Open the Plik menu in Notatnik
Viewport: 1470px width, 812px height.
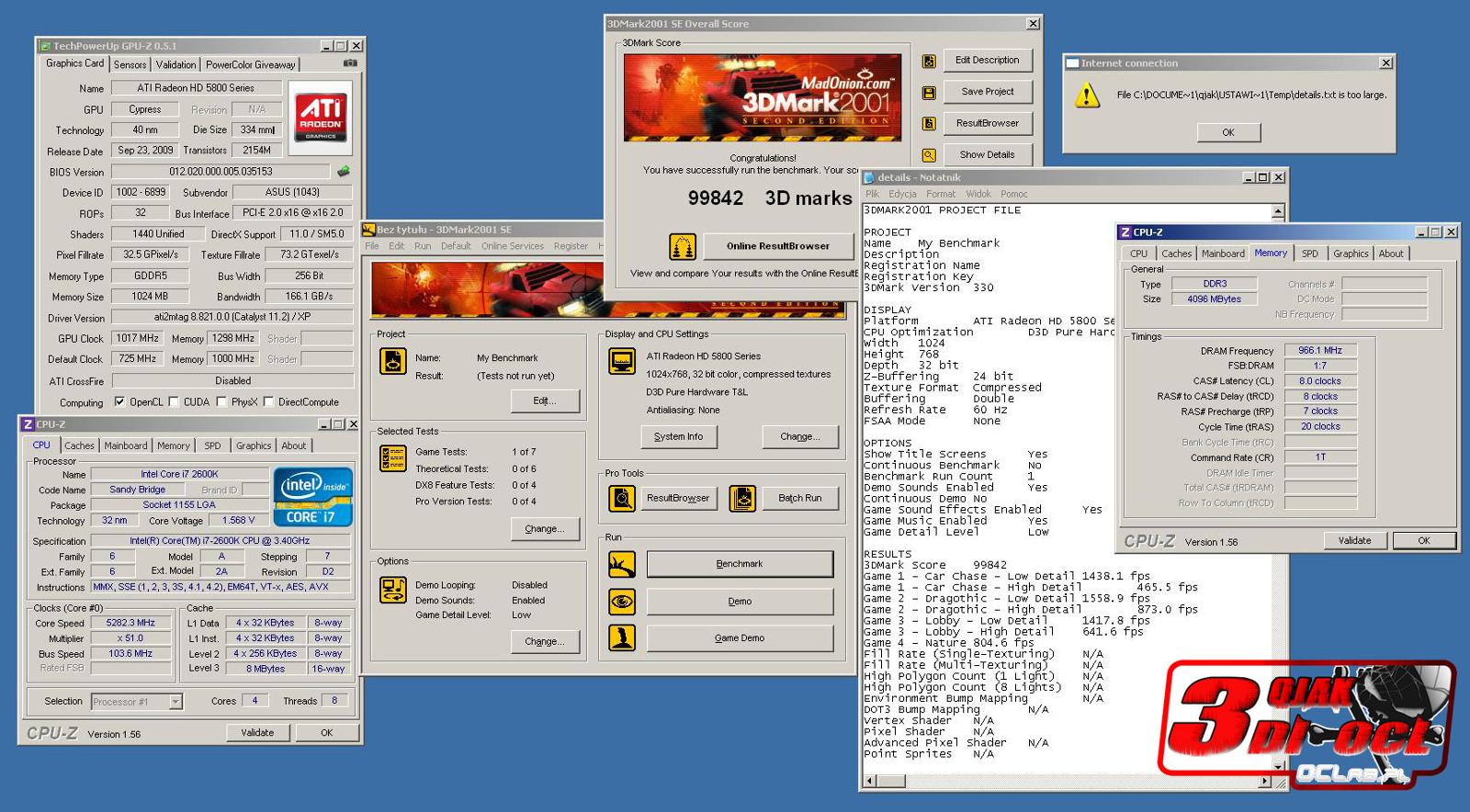click(872, 194)
